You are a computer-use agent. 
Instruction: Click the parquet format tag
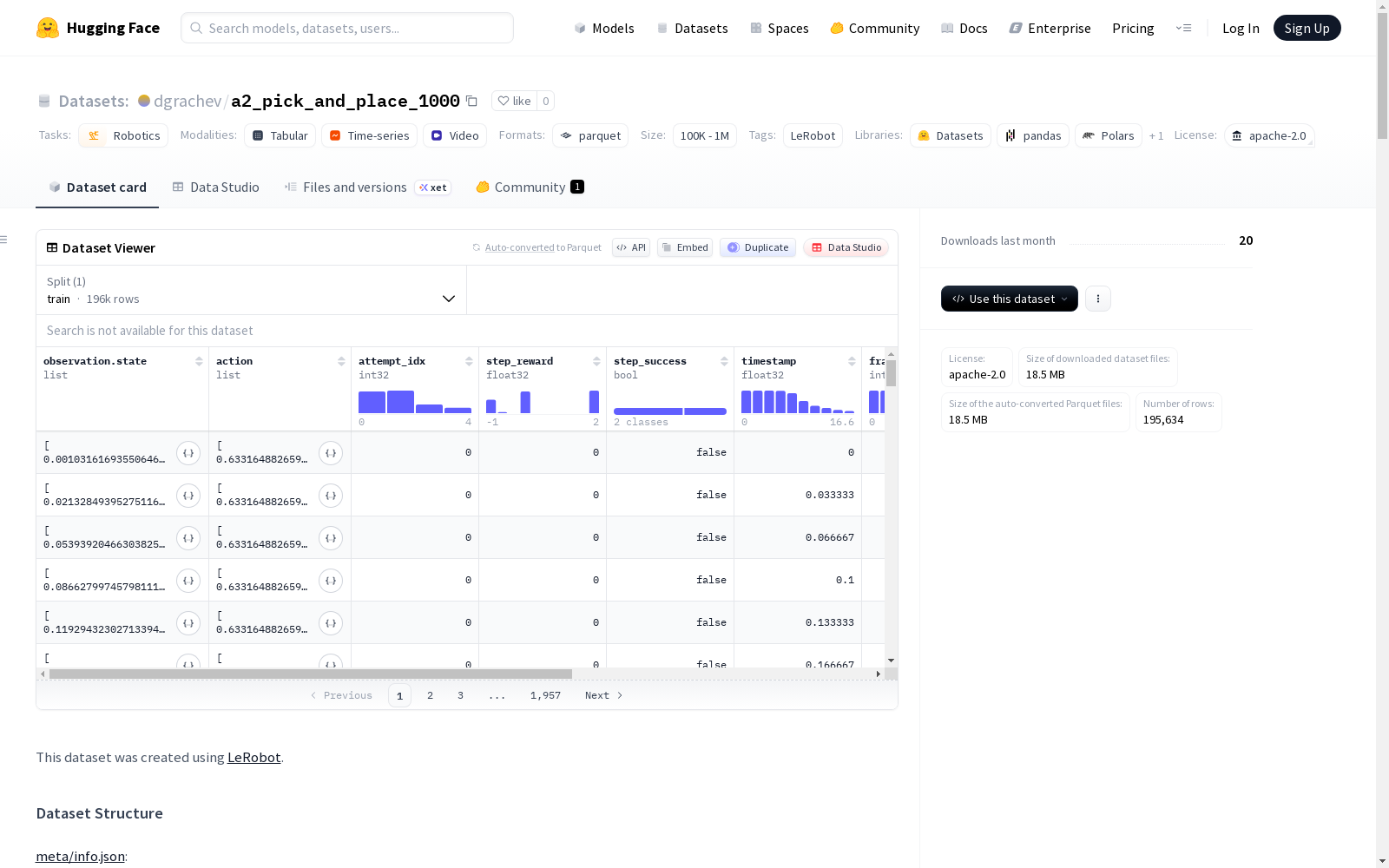(590, 135)
